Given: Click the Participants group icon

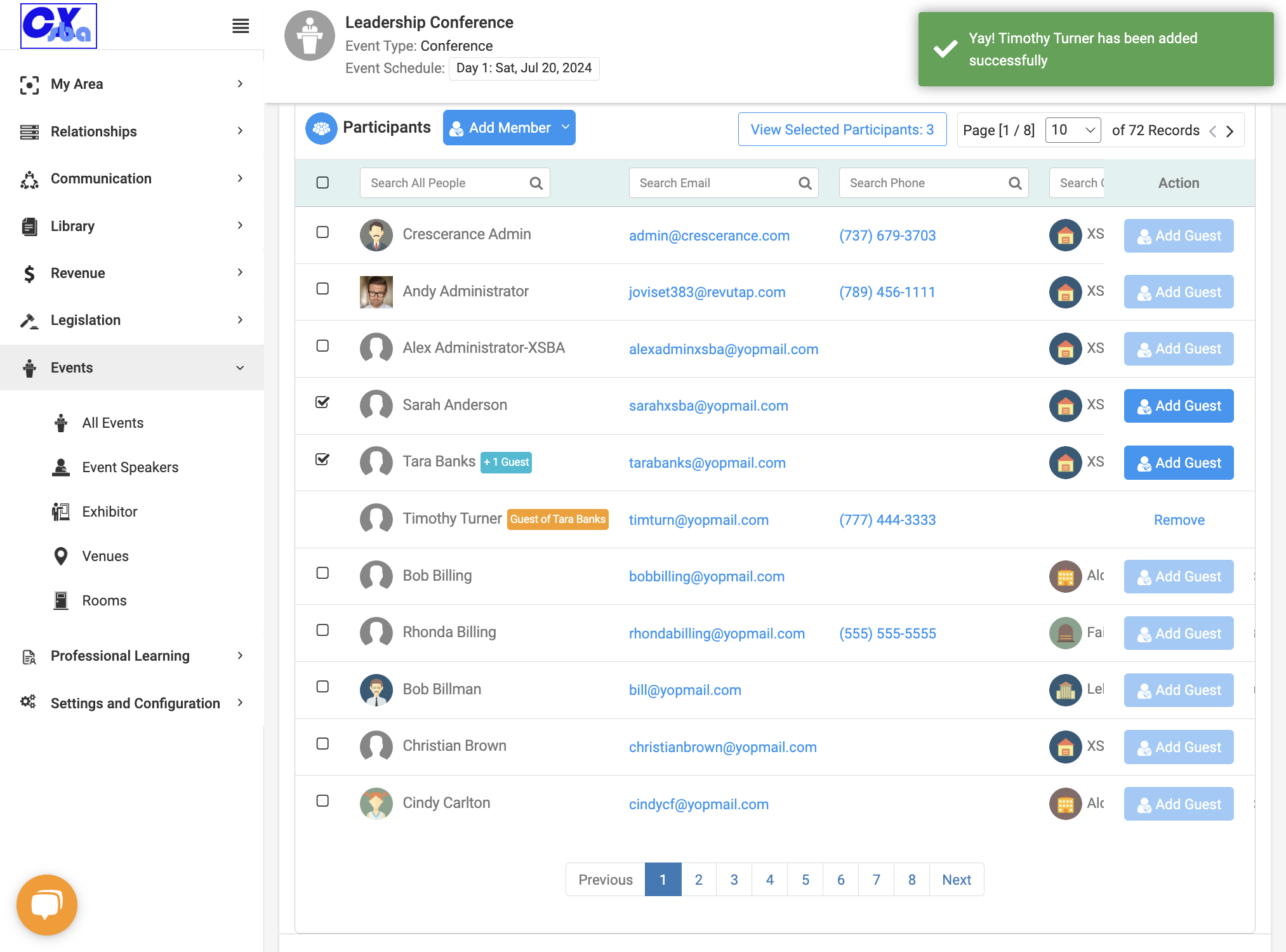Looking at the screenshot, I should coord(321,128).
